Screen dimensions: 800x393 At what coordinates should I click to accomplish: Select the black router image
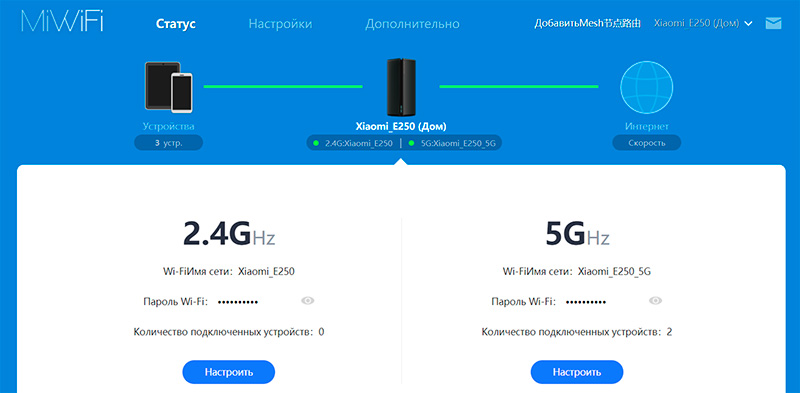[401, 87]
